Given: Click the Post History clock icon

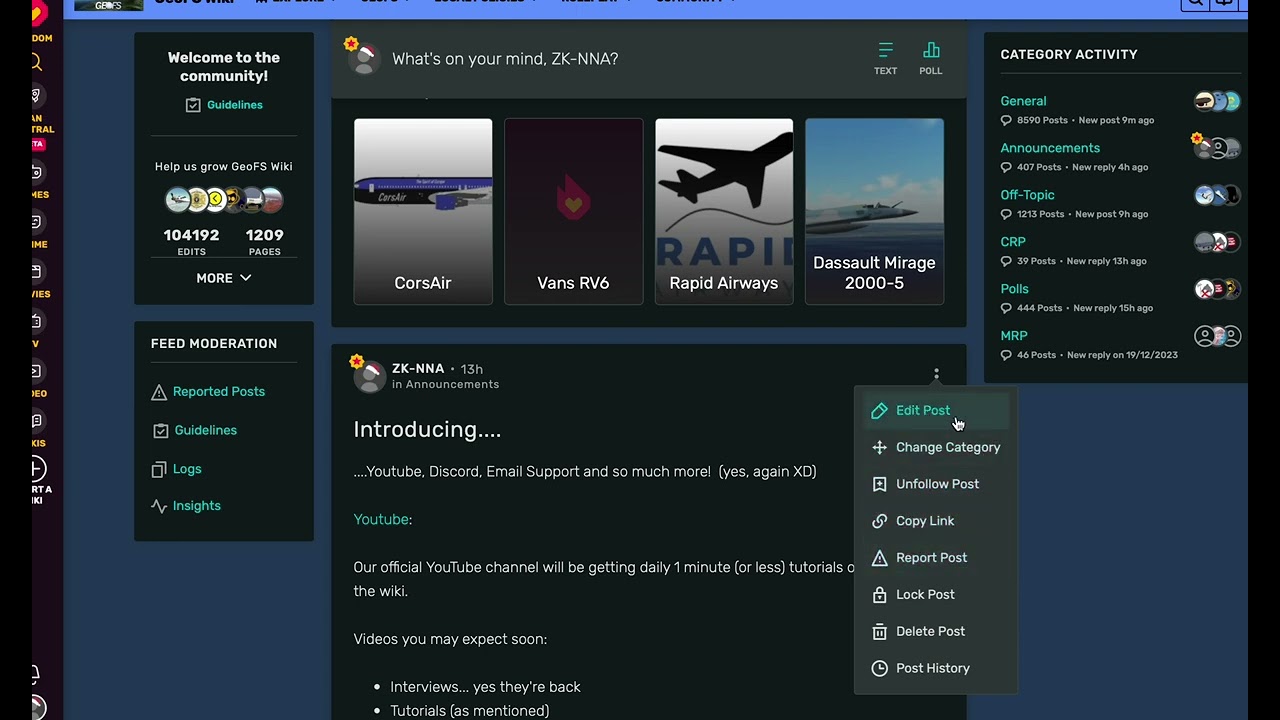Looking at the screenshot, I should [879, 668].
